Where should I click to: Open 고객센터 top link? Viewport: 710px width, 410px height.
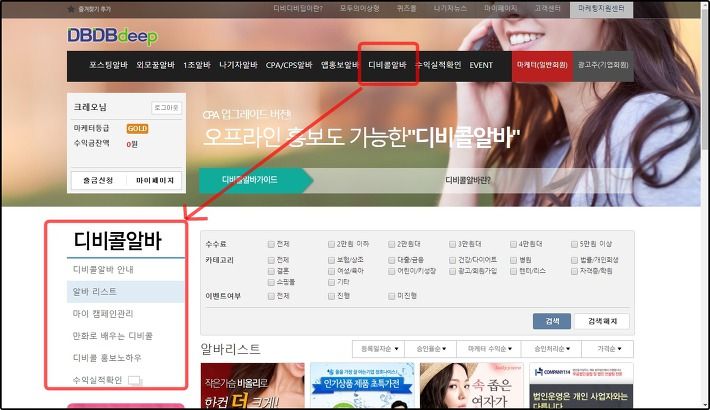click(x=547, y=9)
